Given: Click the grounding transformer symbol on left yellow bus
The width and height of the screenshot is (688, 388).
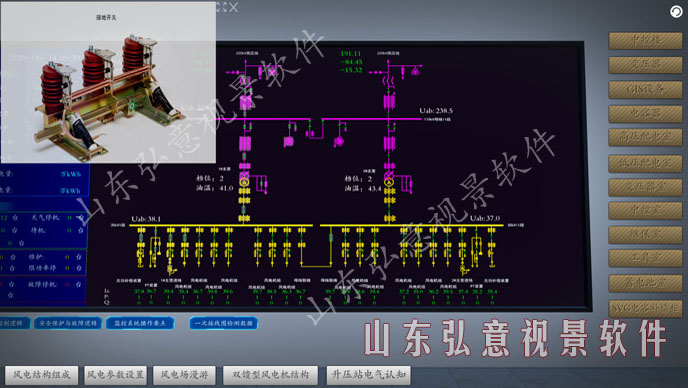Looking at the screenshot, I should (170, 269).
